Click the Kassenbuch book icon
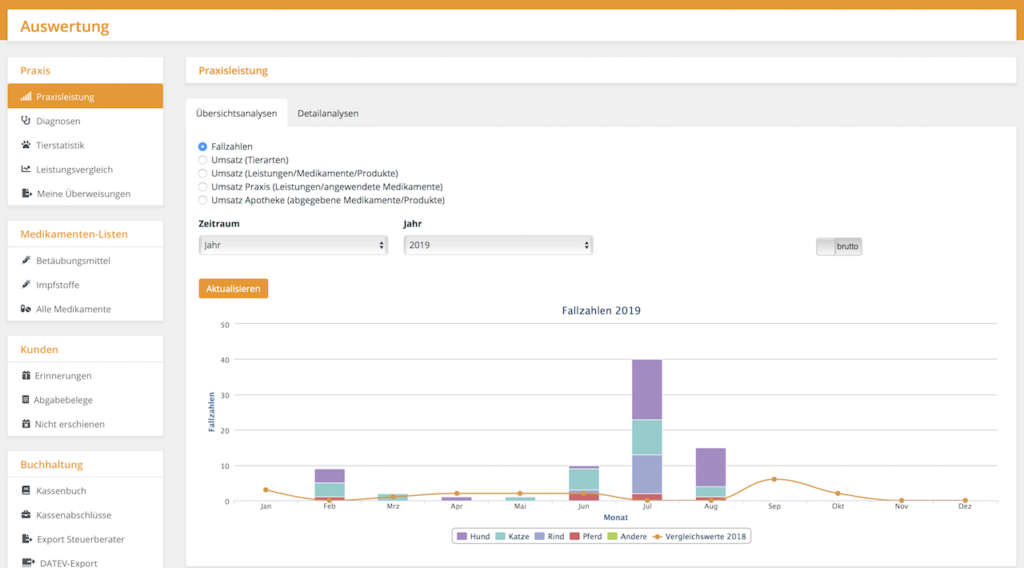The height and width of the screenshot is (568, 1024). 26,491
